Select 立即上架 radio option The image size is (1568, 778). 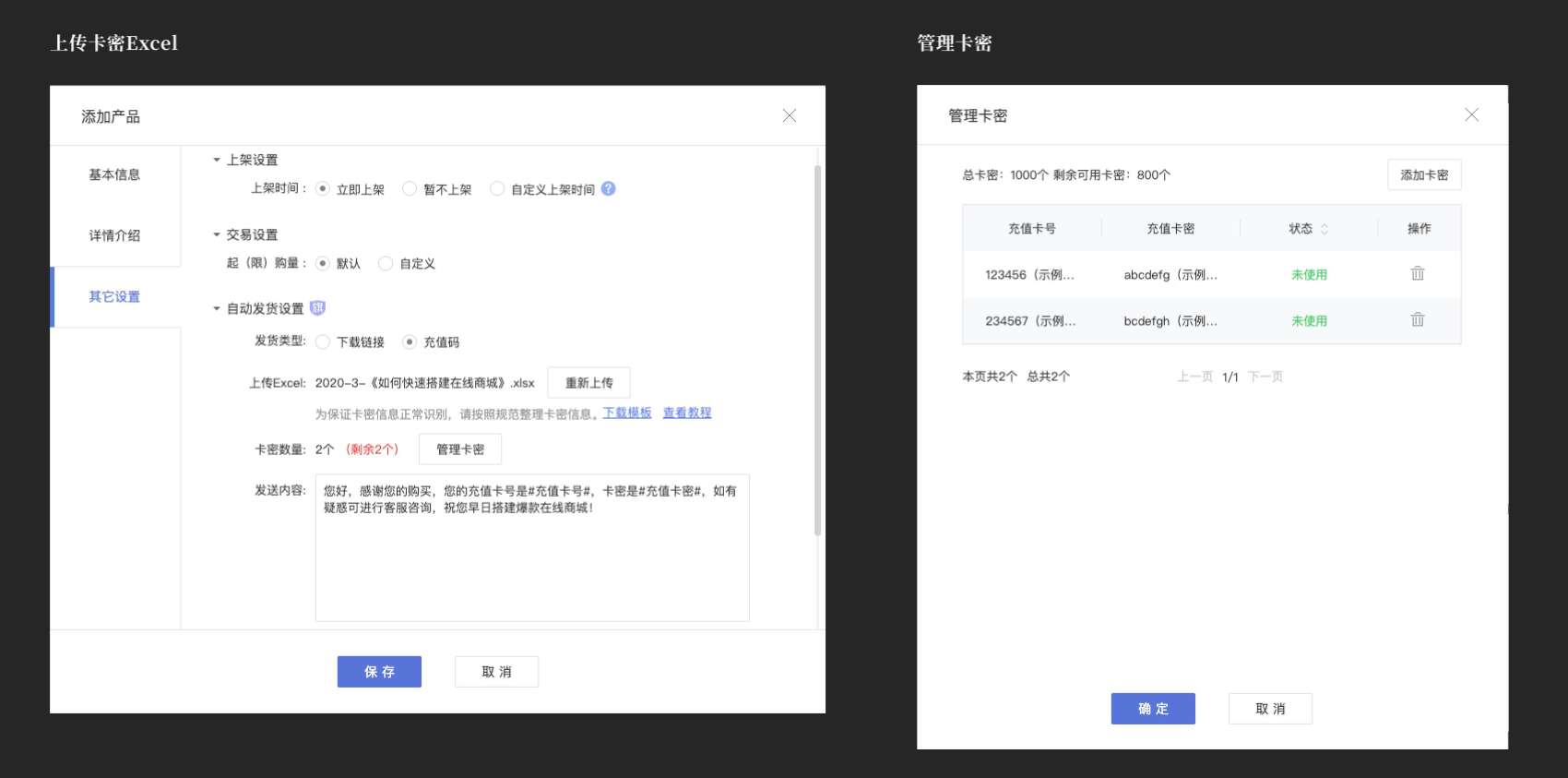pyautogui.click(x=323, y=189)
